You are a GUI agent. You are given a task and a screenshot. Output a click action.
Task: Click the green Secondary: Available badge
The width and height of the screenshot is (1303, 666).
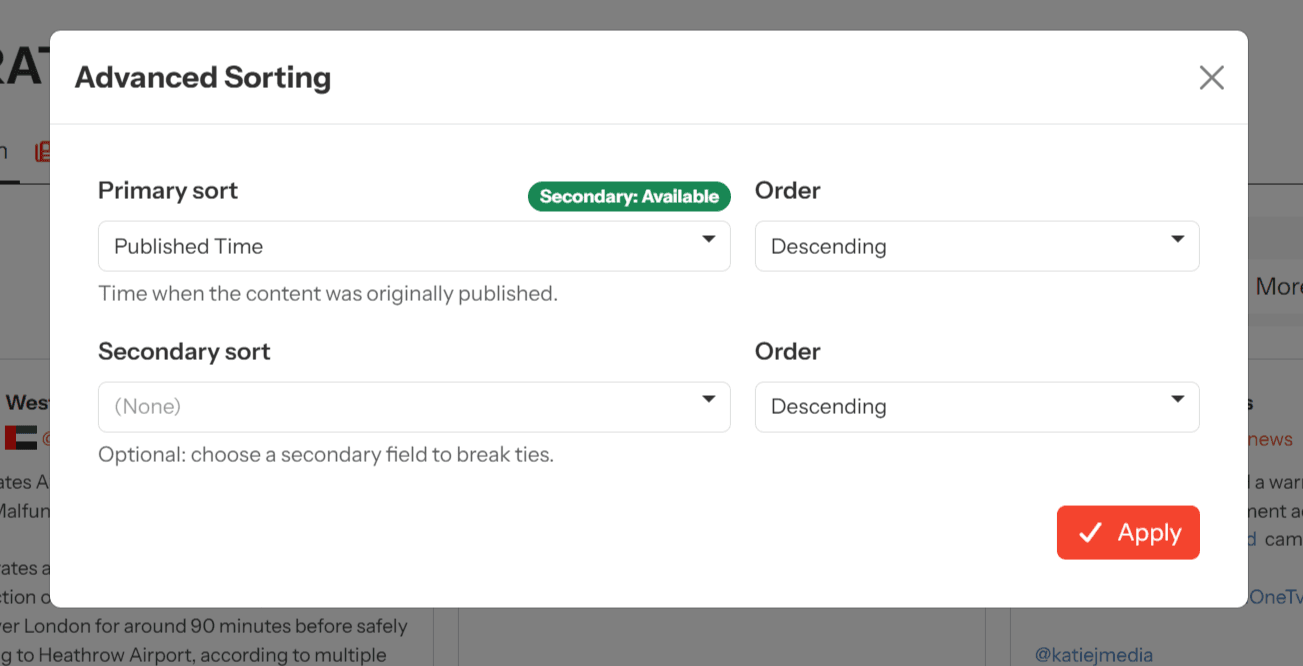point(629,197)
